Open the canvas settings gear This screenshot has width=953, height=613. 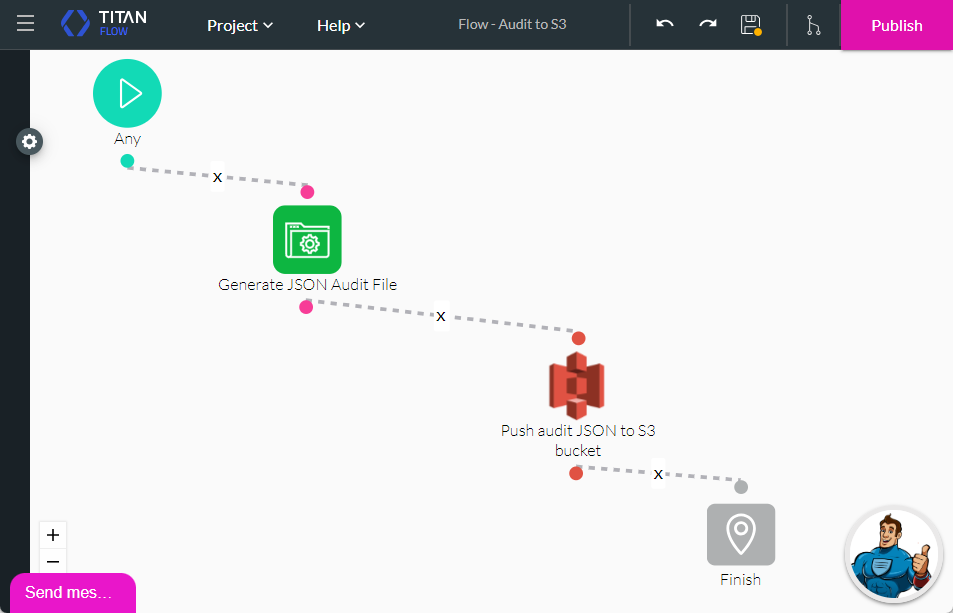29,141
